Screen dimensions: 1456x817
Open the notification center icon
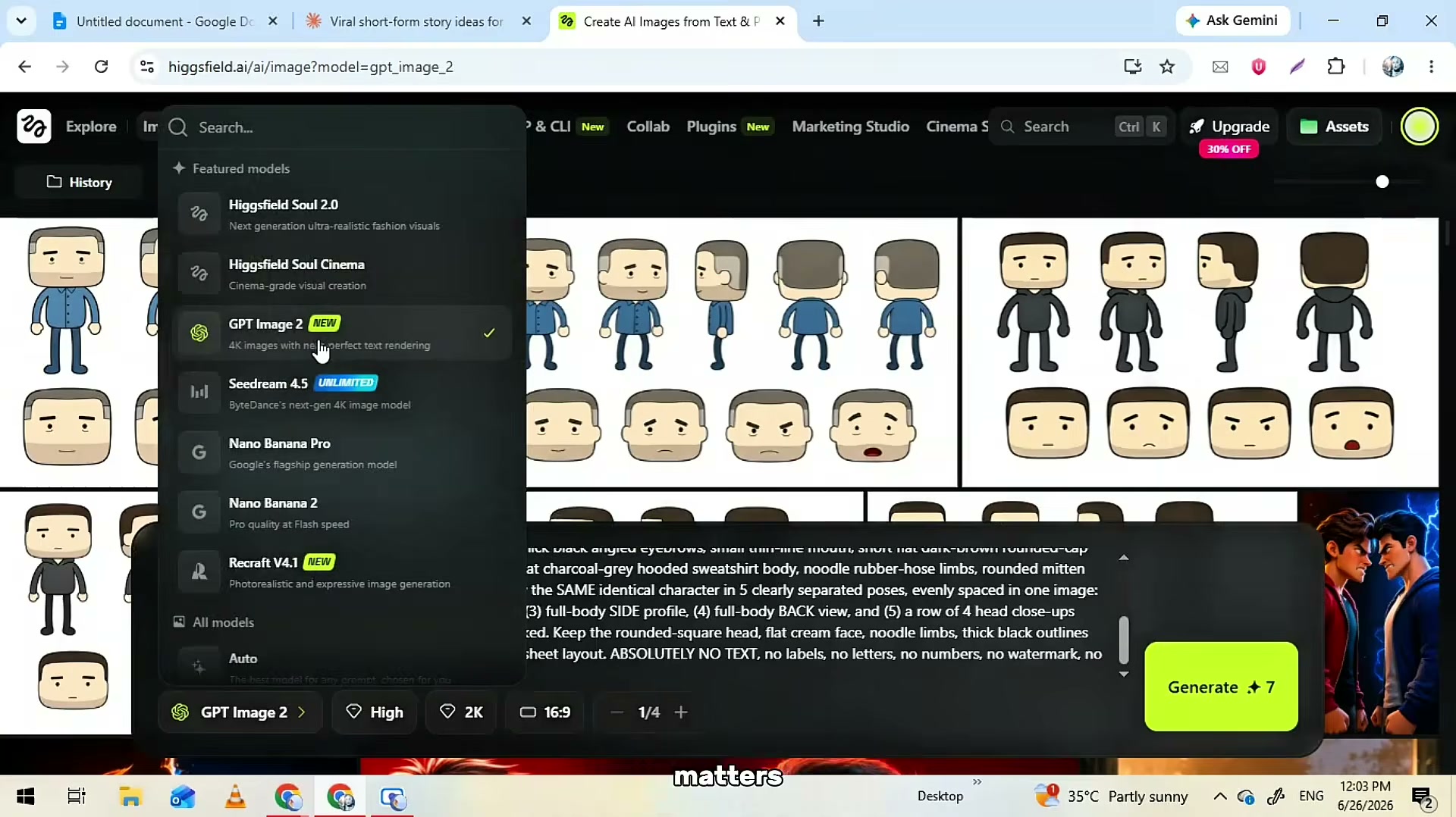tap(1422, 797)
